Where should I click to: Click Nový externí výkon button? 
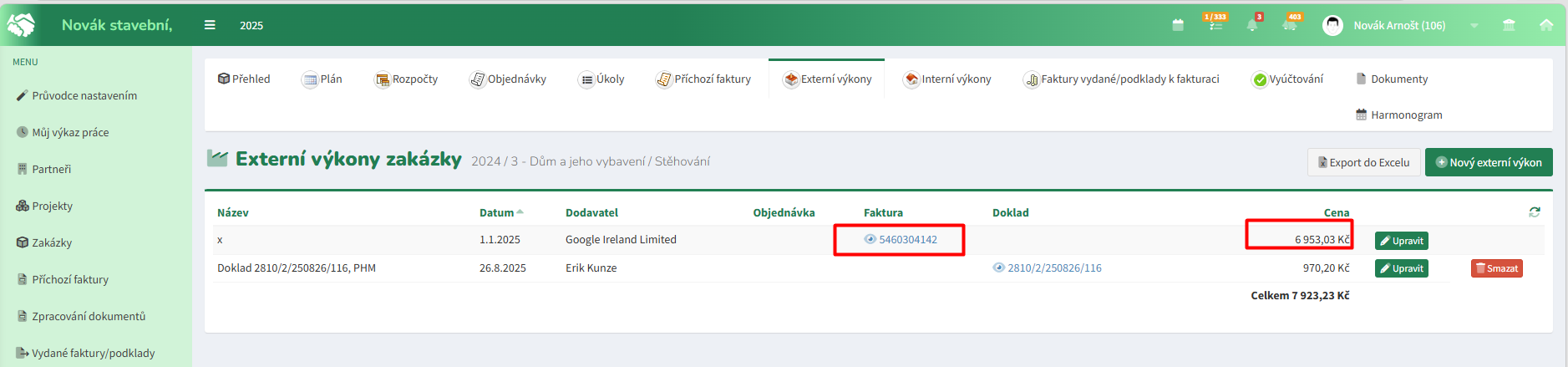click(x=1489, y=162)
